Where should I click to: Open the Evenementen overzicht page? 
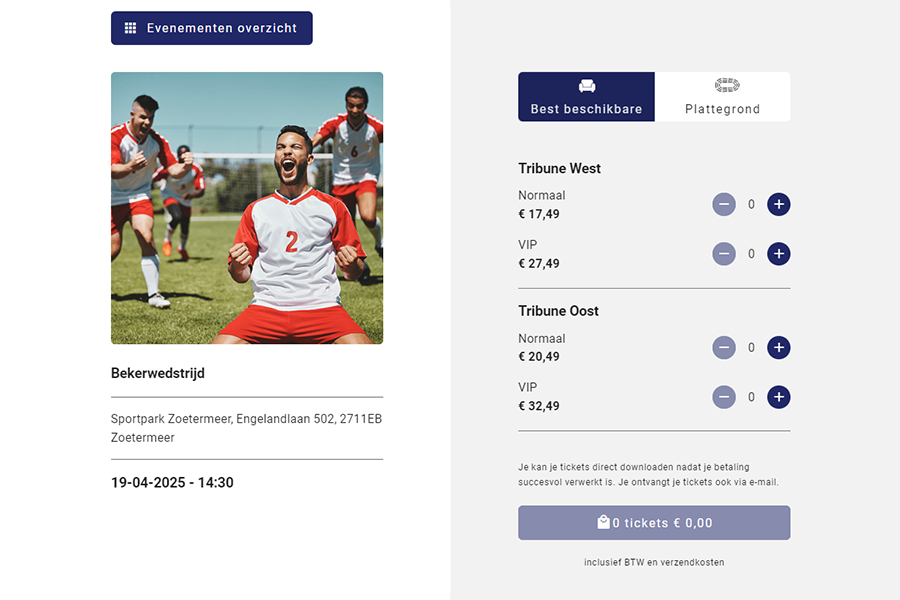tap(212, 28)
